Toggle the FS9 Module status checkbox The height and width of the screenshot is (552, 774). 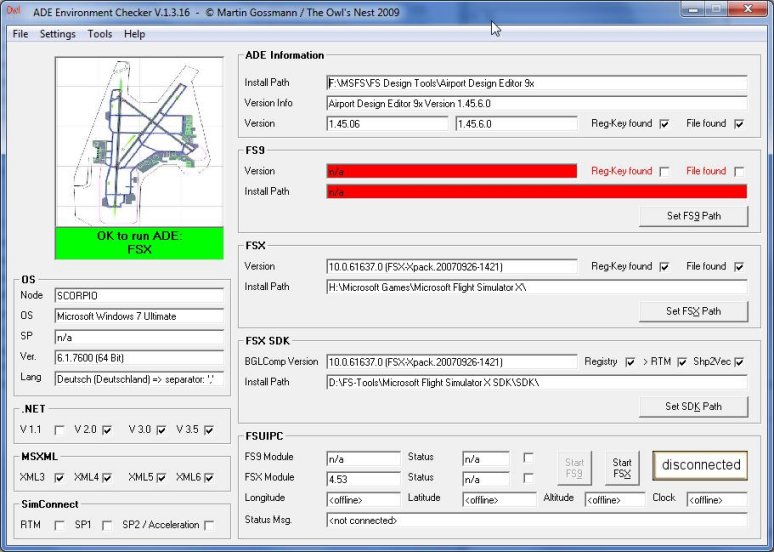[x=528, y=458]
